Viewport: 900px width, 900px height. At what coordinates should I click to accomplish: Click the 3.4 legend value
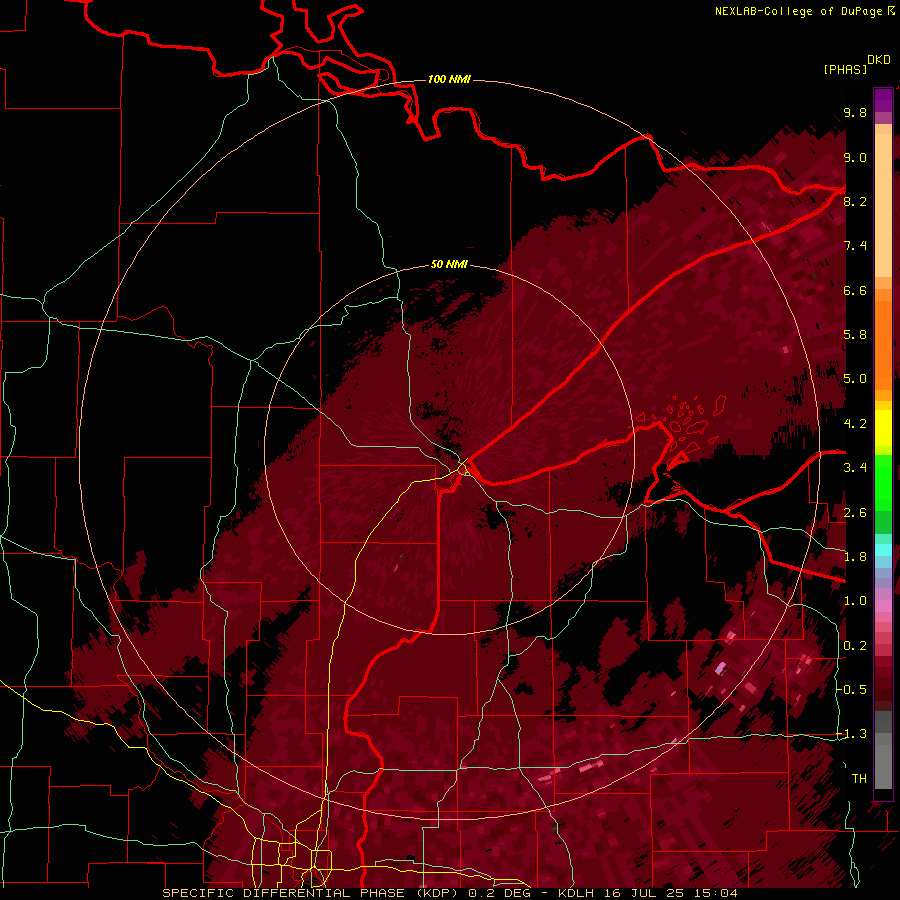click(855, 468)
